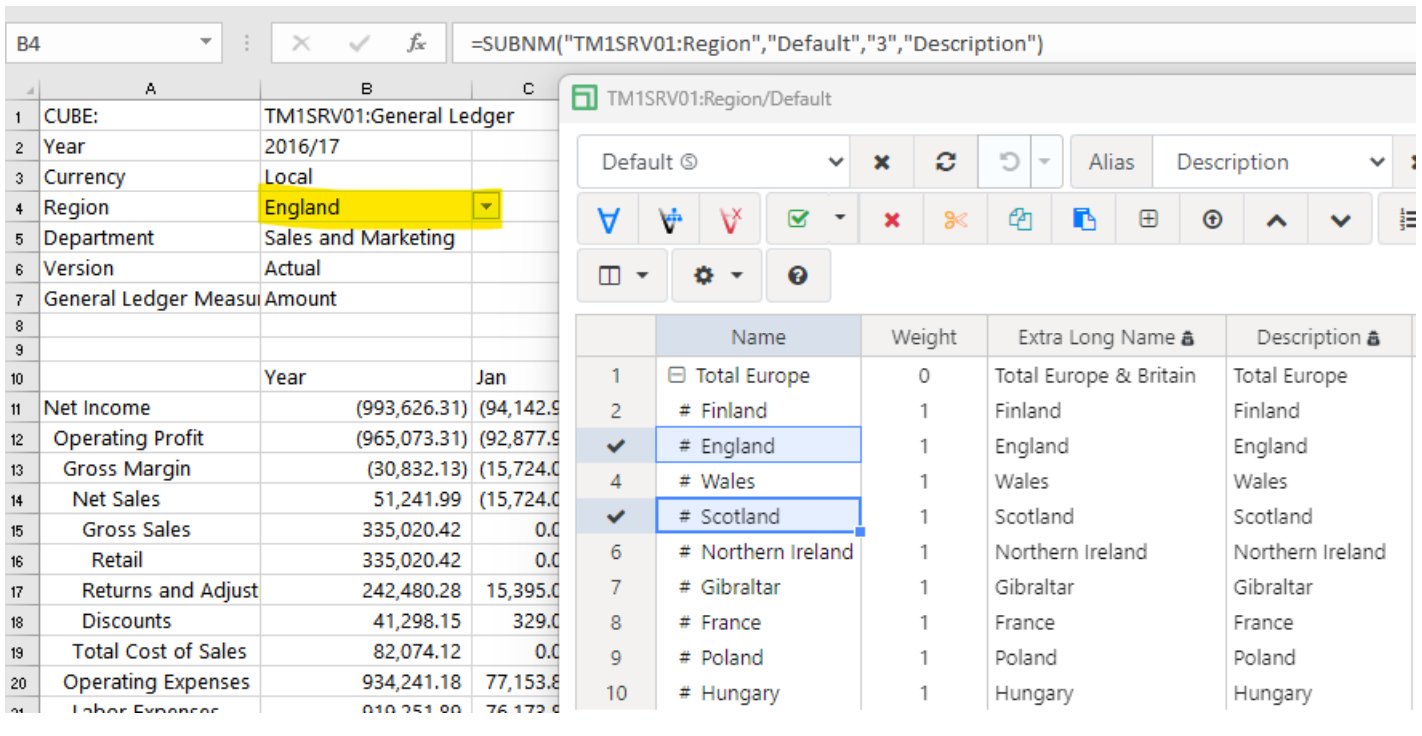Click the Alias button
The height and width of the screenshot is (736, 1422).
pyautogui.click(x=1111, y=162)
